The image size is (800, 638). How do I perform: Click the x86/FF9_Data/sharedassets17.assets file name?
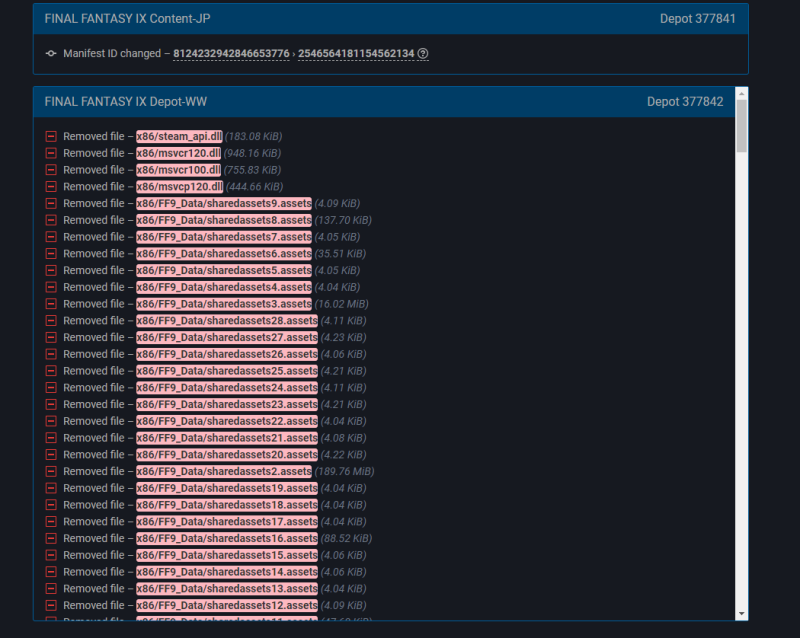click(227, 522)
